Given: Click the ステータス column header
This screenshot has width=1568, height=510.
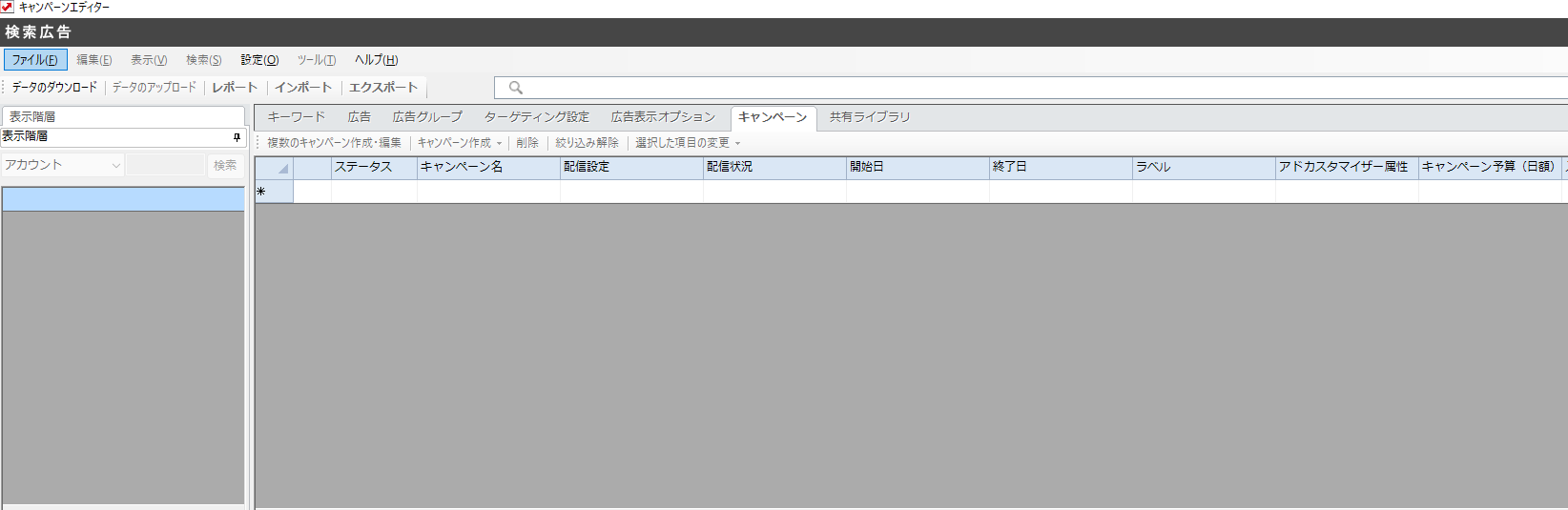Looking at the screenshot, I should pos(373,167).
